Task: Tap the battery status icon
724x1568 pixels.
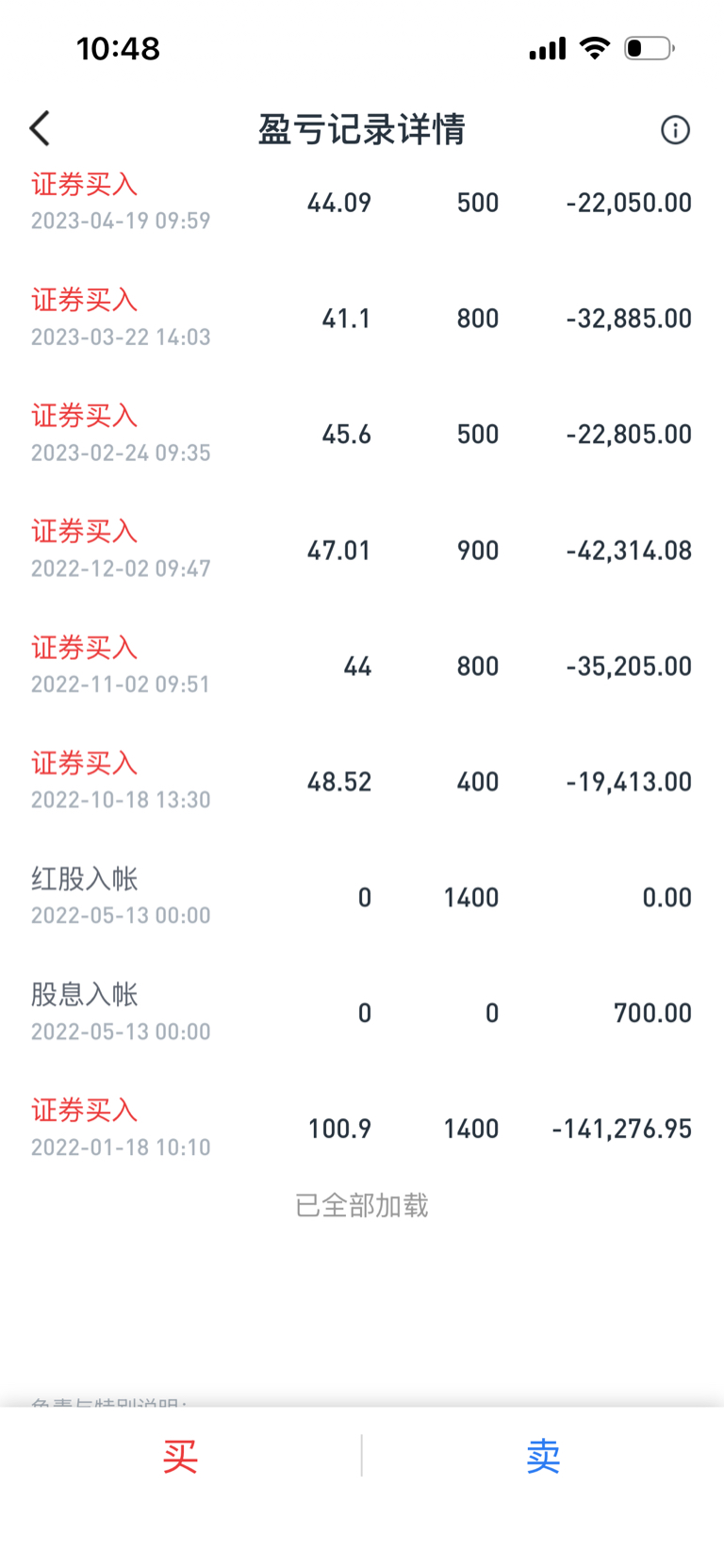Action: [x=650, y=47]
